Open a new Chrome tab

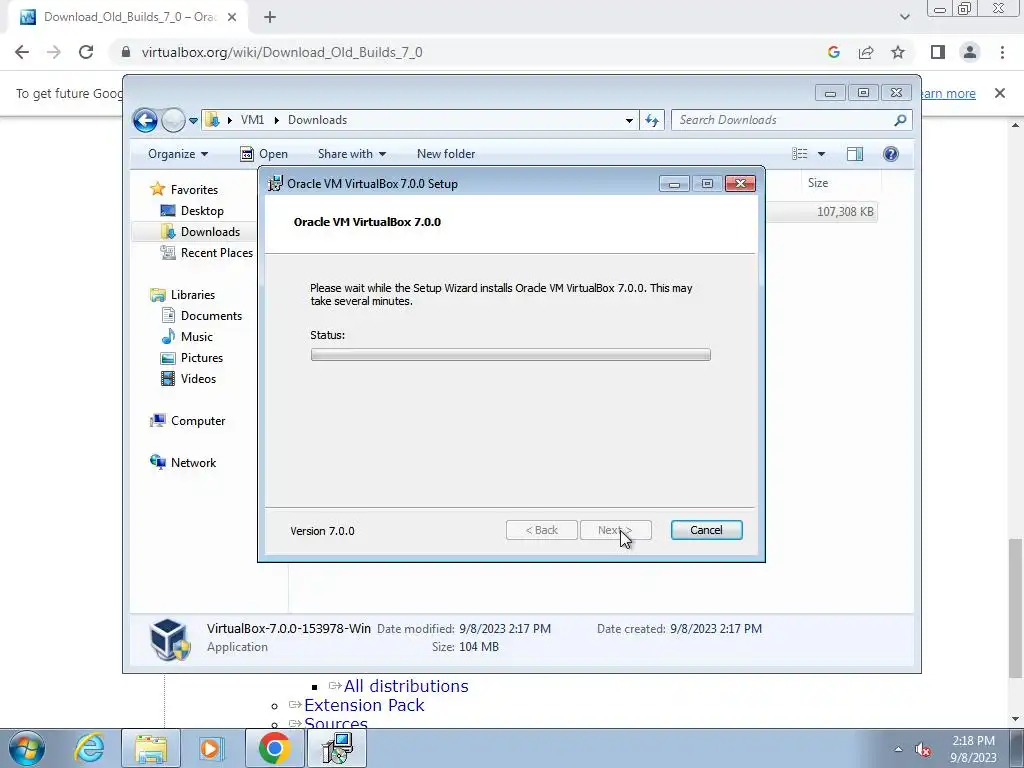(270, 18)
